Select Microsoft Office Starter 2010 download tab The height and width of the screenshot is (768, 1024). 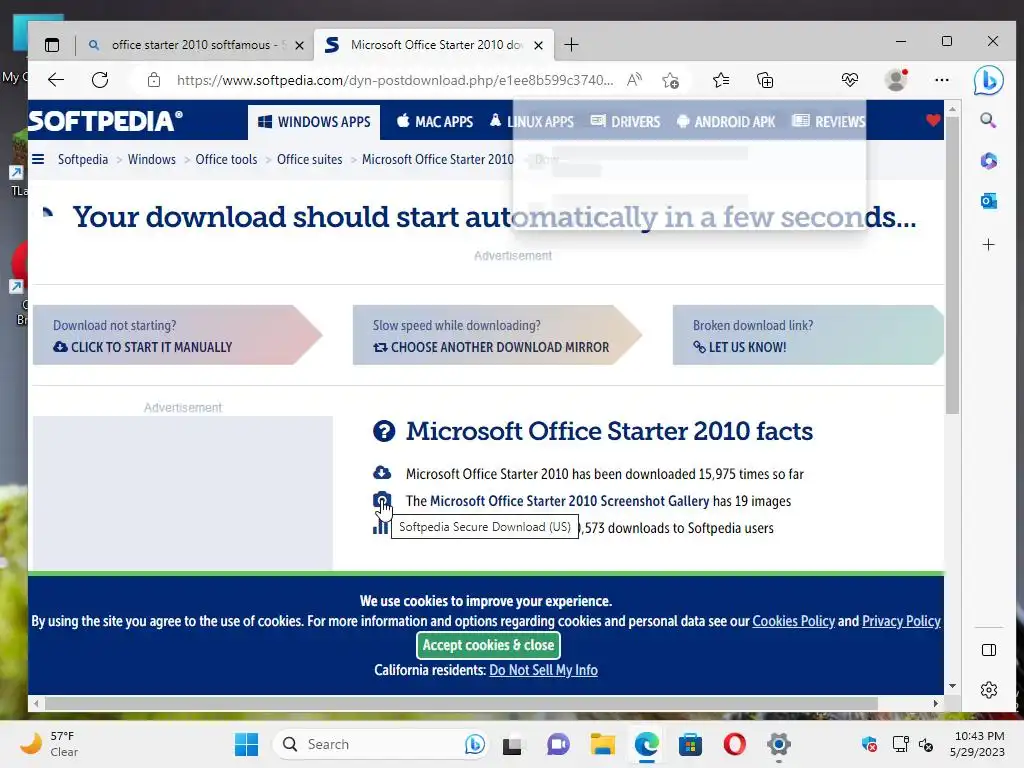click(436, 45)
